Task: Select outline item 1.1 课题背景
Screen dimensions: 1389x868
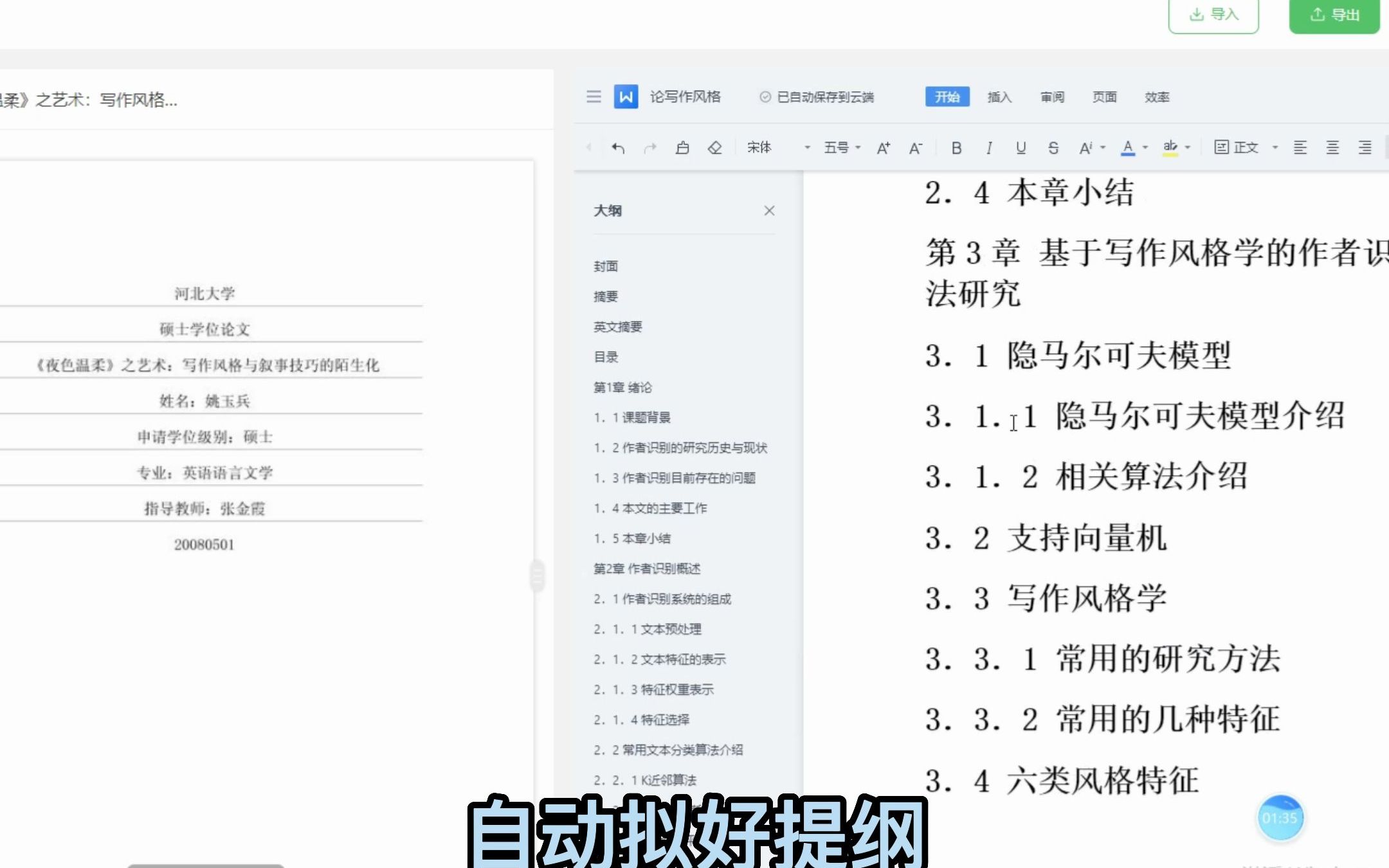Action: [632, 417]
